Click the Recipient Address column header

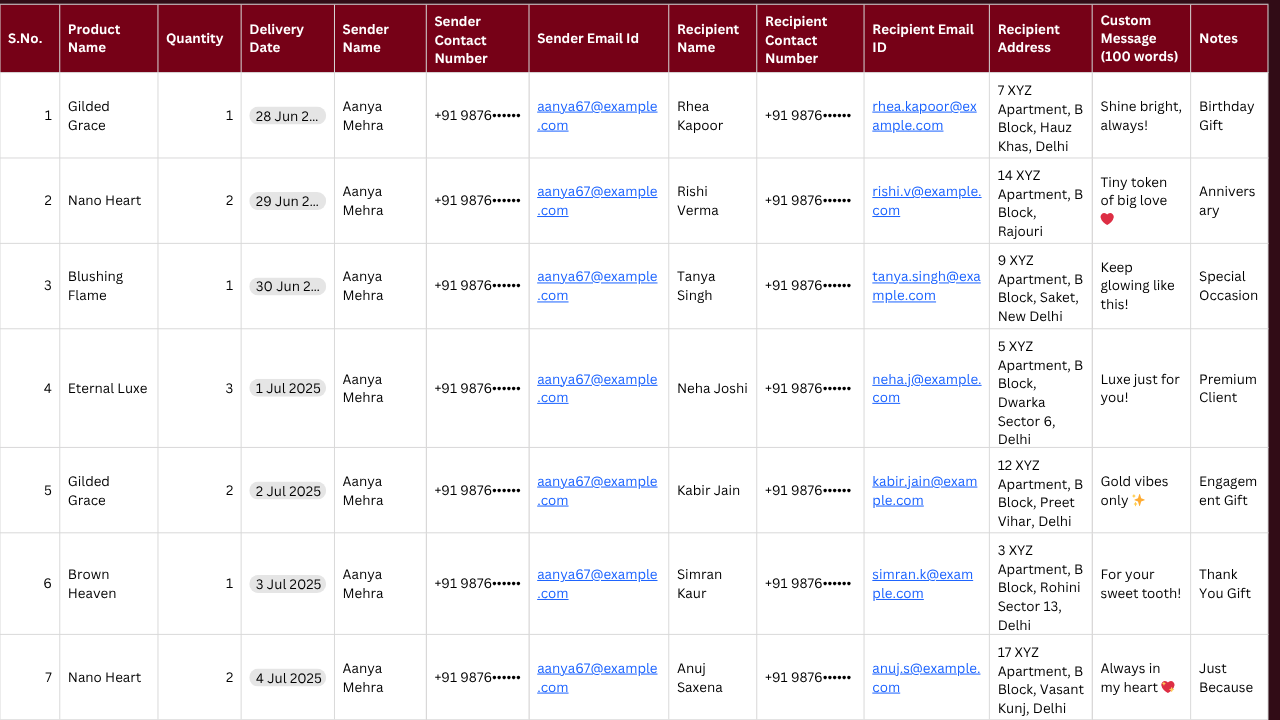click(x=1040, y=38)
